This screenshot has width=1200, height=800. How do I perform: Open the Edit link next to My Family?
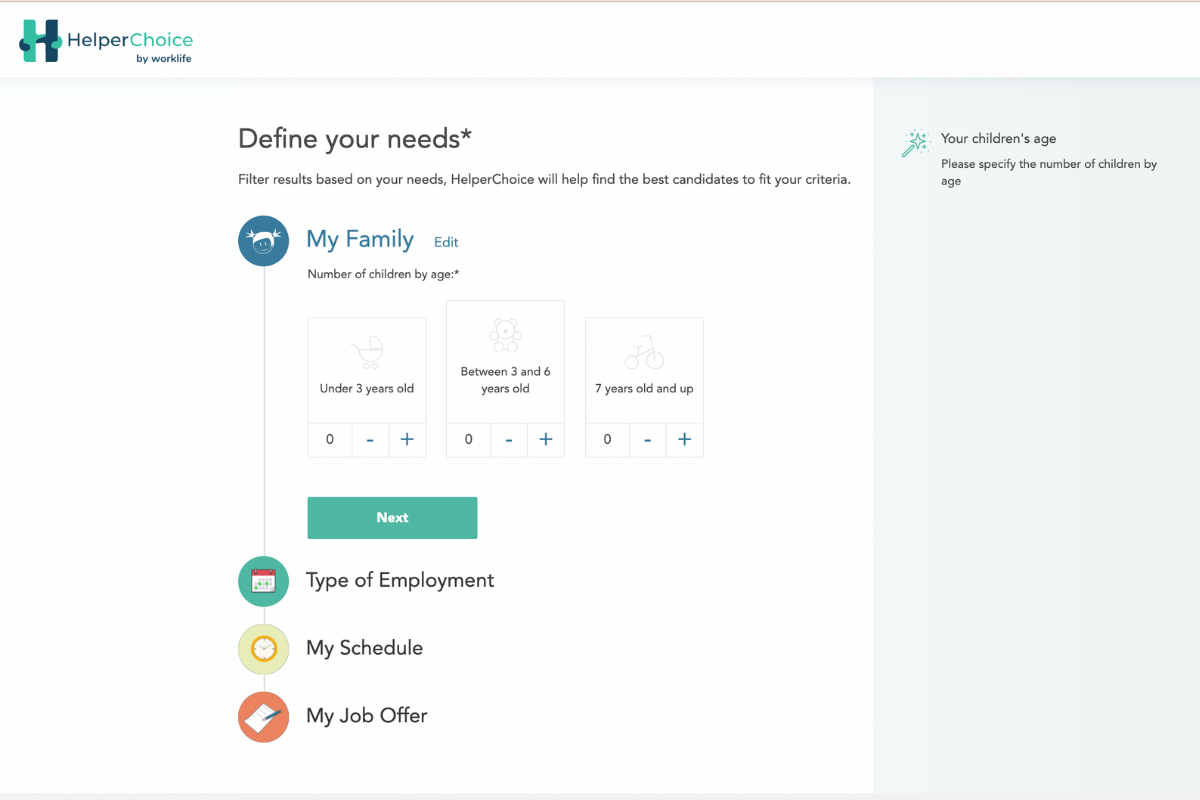coord(446,241)
